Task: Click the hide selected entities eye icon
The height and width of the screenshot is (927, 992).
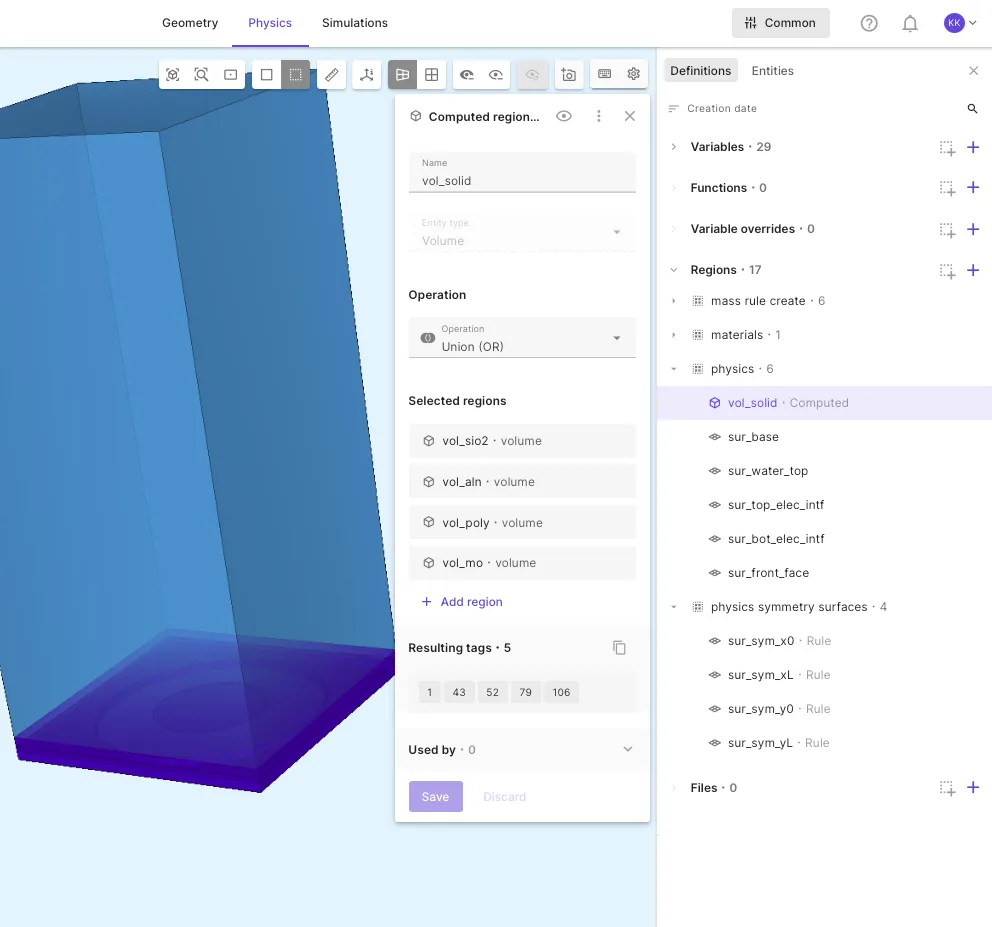Action: pyautogui.click(x=467, y=75)
